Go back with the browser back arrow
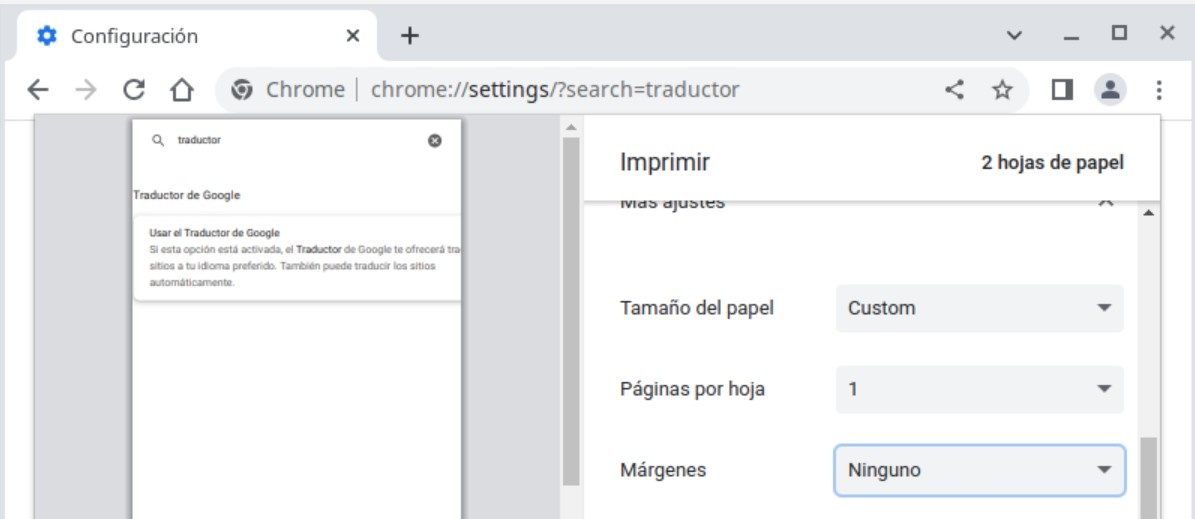Image resolution: width=1195 pixels, height=519 pixels. click(37, 90)
